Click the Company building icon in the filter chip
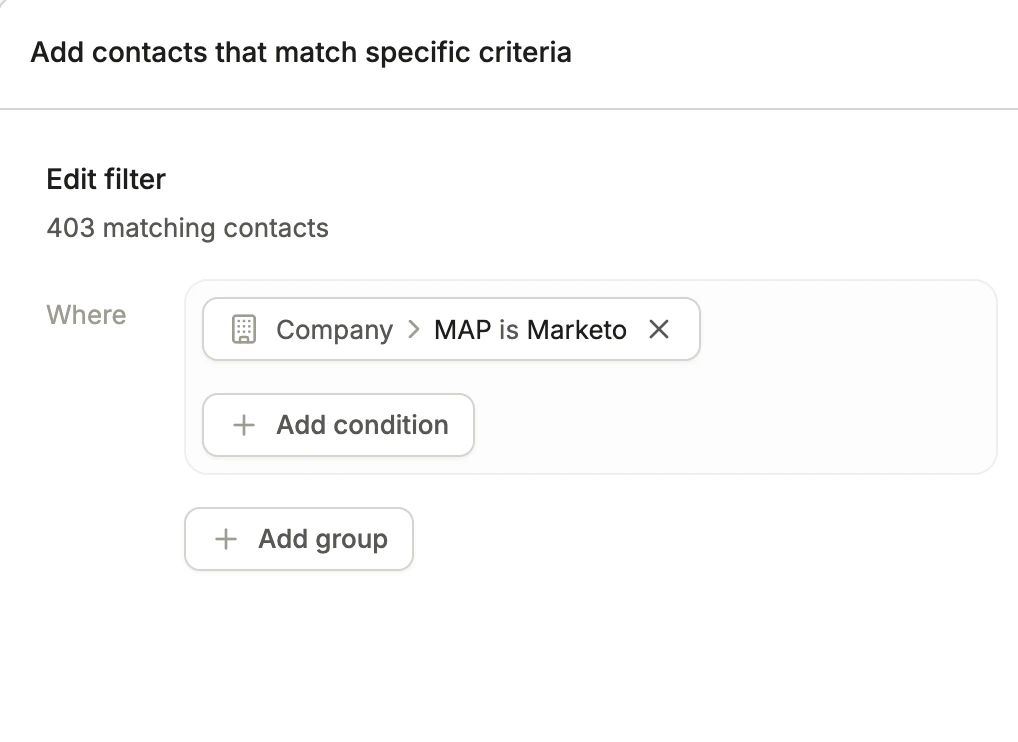The image size is (1018, 742). 244,330
